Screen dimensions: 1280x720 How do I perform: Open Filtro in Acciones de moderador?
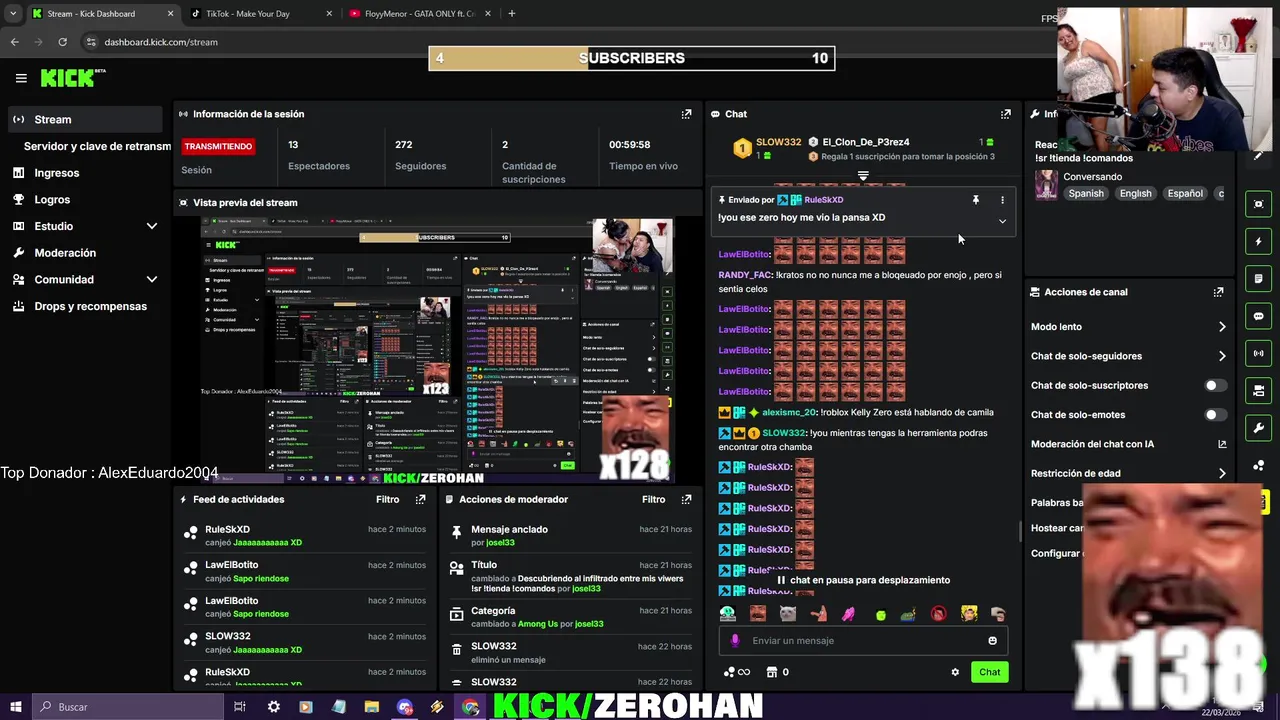point(653,499)
